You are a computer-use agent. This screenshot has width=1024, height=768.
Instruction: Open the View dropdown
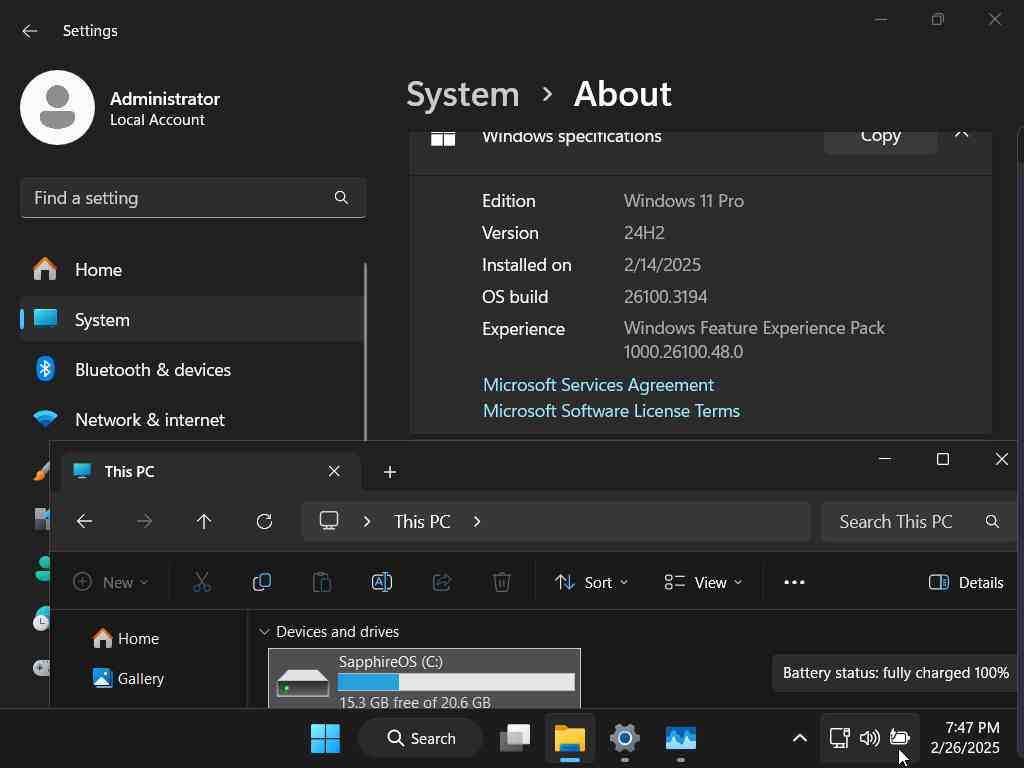[x=703, y=582]
